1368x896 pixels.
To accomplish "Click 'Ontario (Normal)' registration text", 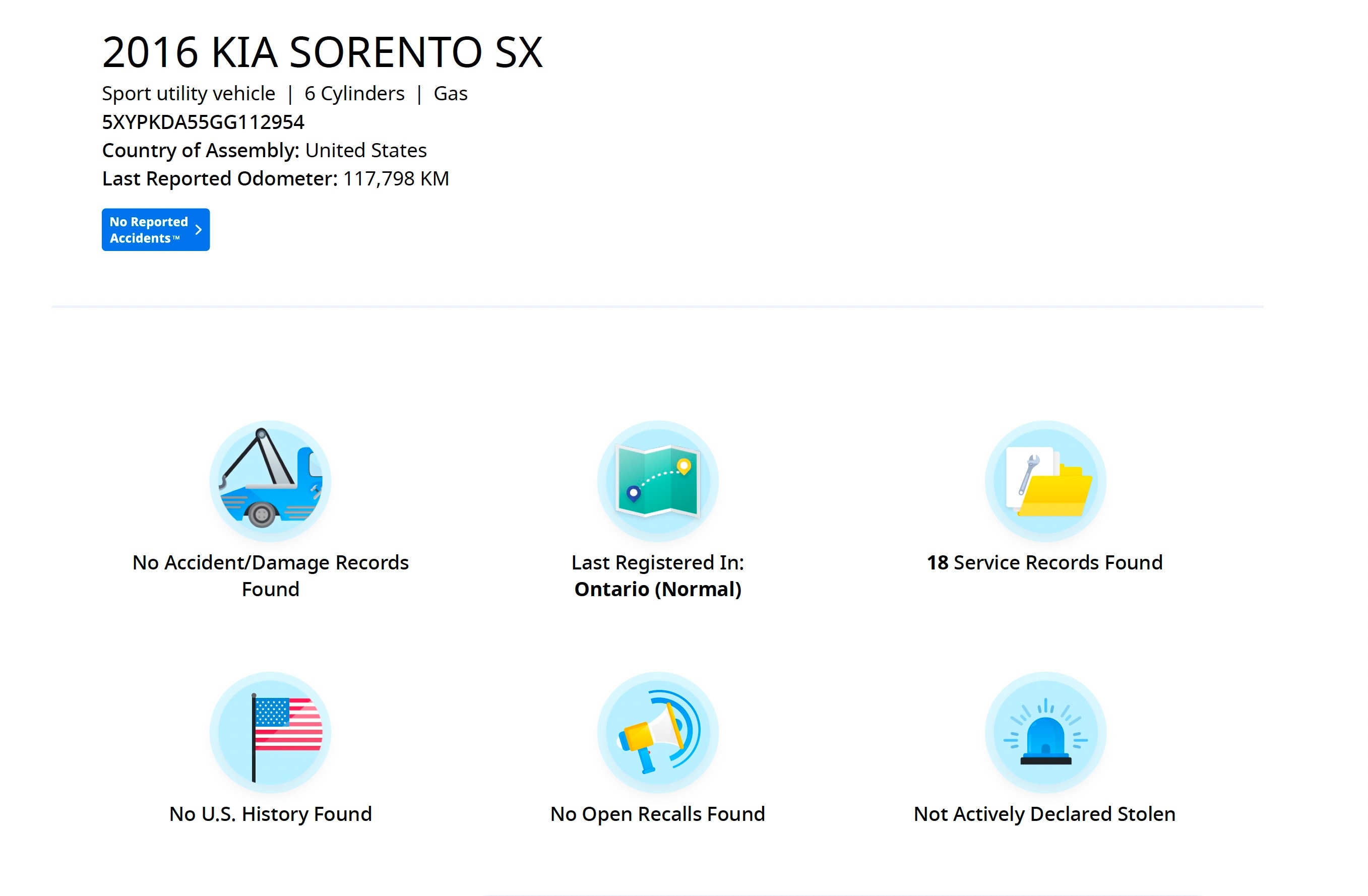I will point(658,590).
